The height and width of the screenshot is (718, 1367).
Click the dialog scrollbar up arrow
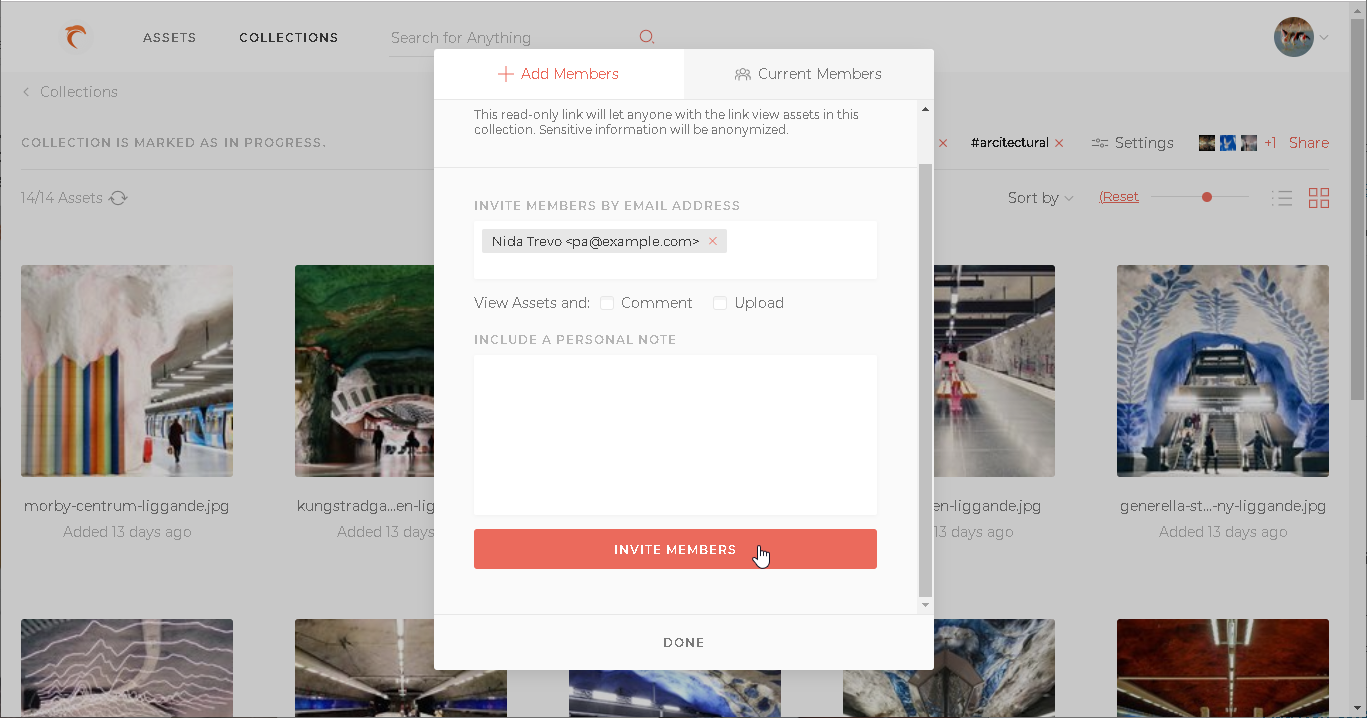925,109
